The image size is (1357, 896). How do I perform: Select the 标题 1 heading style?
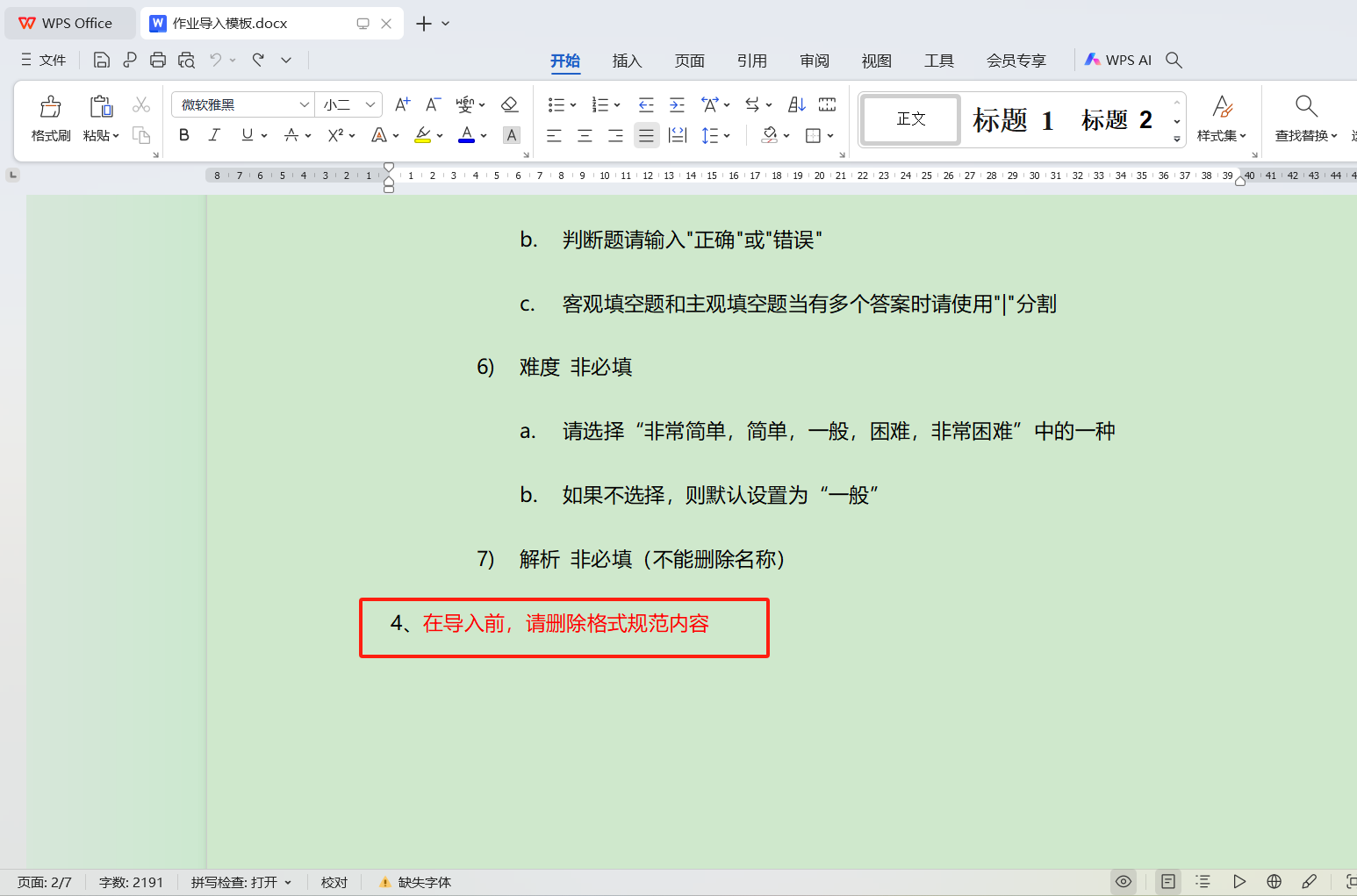tap(1012, 119)
